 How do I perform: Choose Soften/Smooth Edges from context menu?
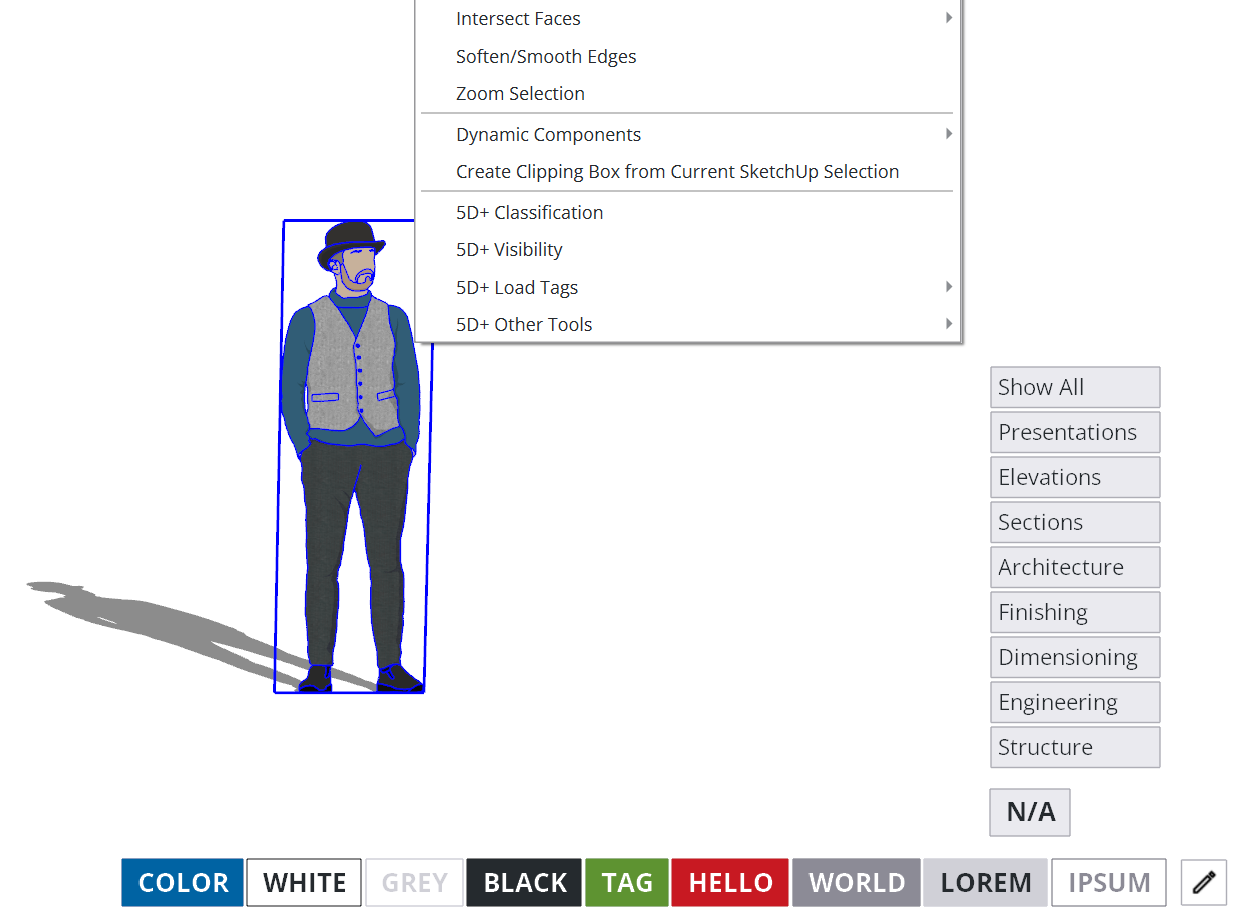(x=546, y=56)
